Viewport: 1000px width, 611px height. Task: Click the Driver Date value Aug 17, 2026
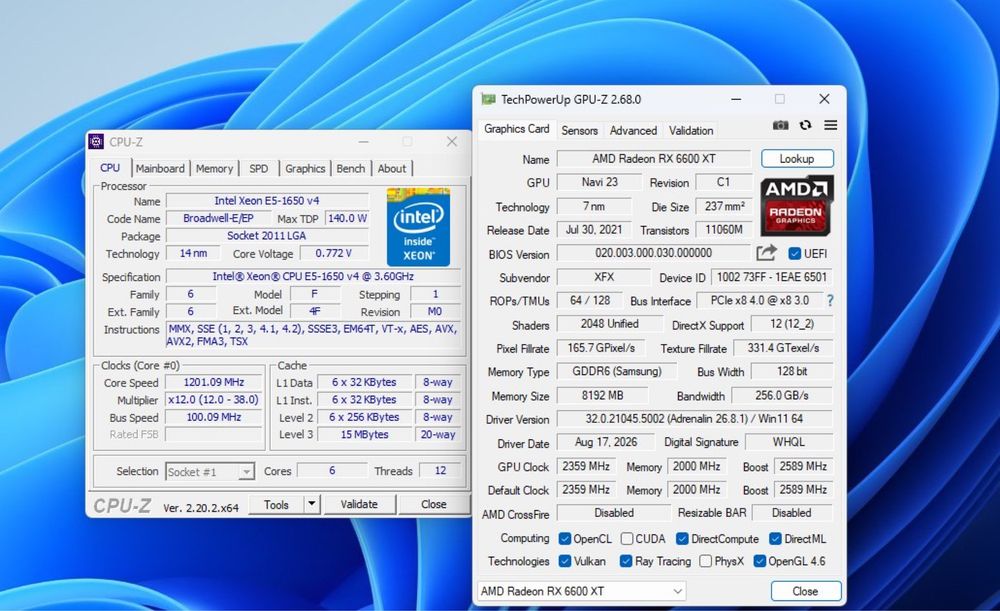pos(606,442)
